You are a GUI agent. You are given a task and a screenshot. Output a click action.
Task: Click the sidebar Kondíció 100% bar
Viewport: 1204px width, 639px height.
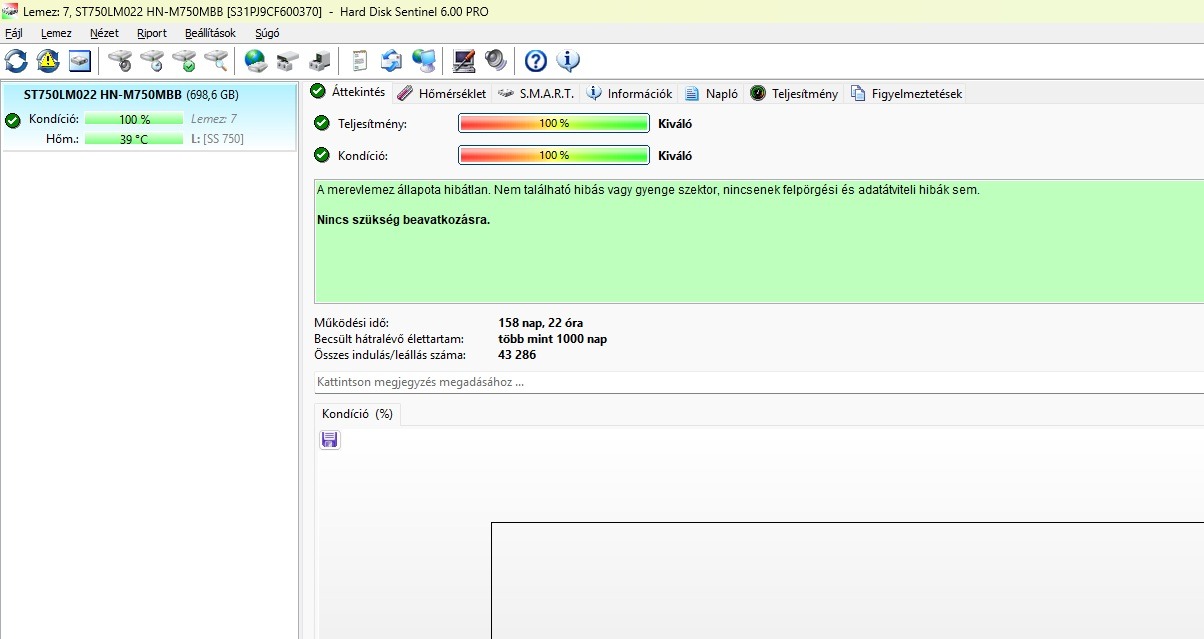point(134,119)
